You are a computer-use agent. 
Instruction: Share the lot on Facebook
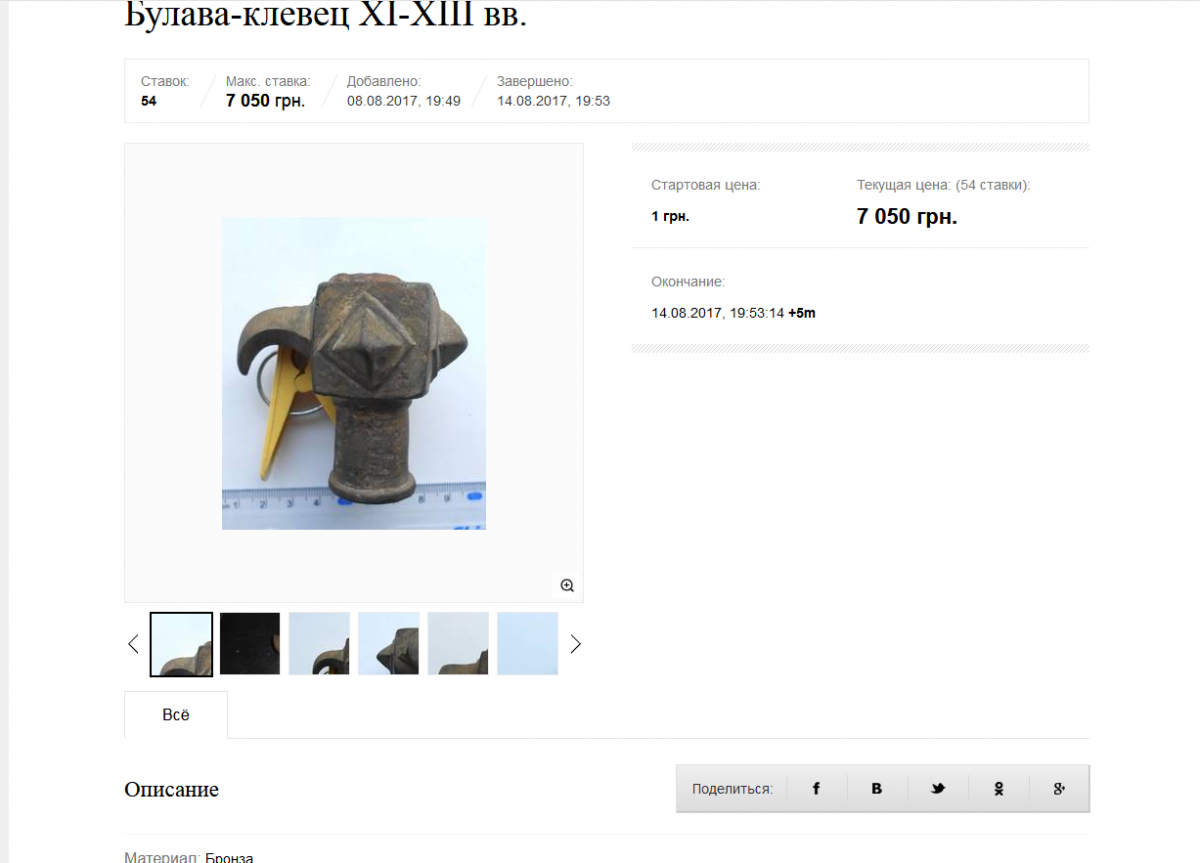(816, 788)
